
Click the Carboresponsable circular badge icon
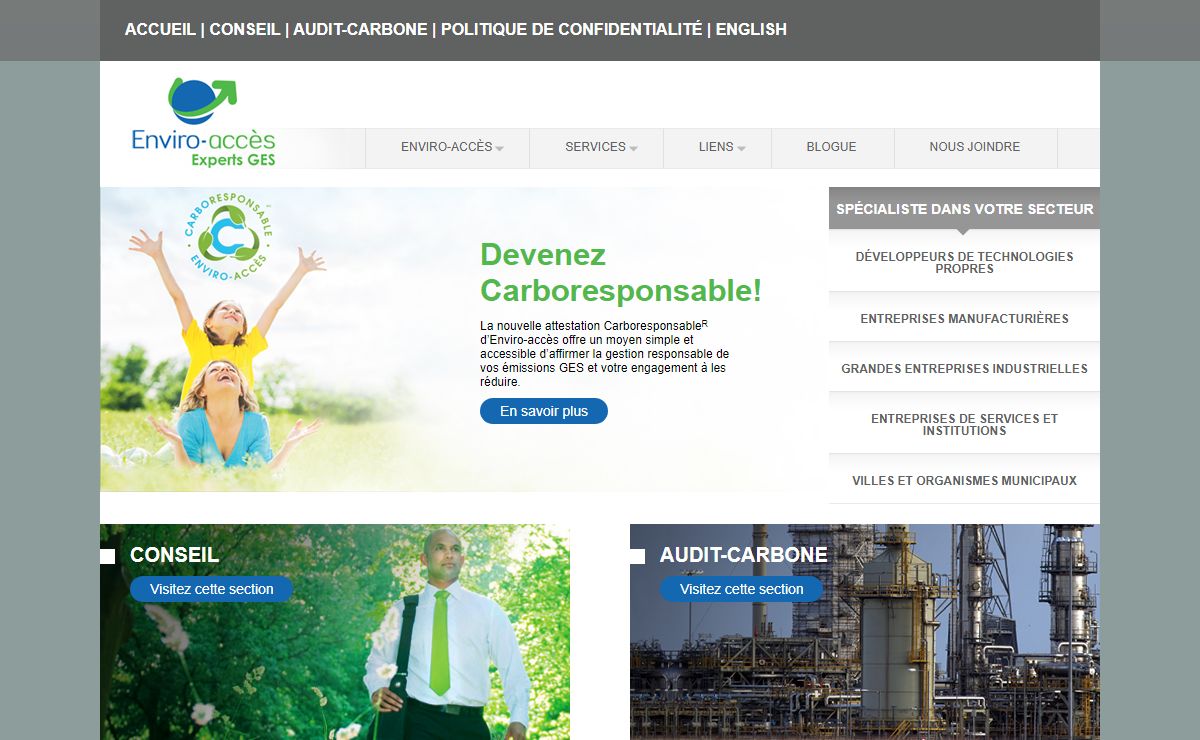pyautogui.click(x=229, y=238)
